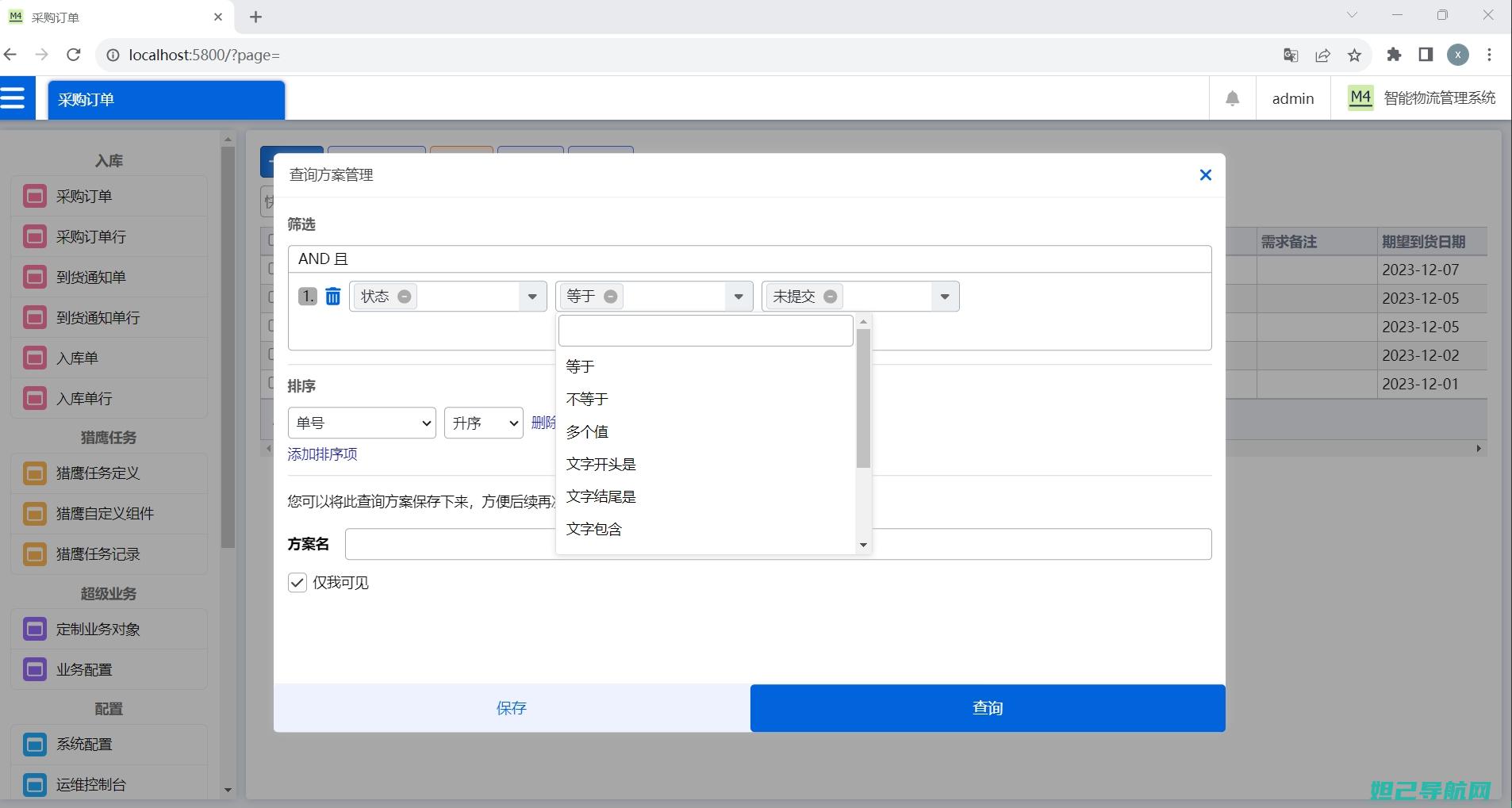Click the 猎鹰自定义组件 sidebar icon
Image resolution: width=1512 pixels, height=808 pixels.
pos(35,514)
